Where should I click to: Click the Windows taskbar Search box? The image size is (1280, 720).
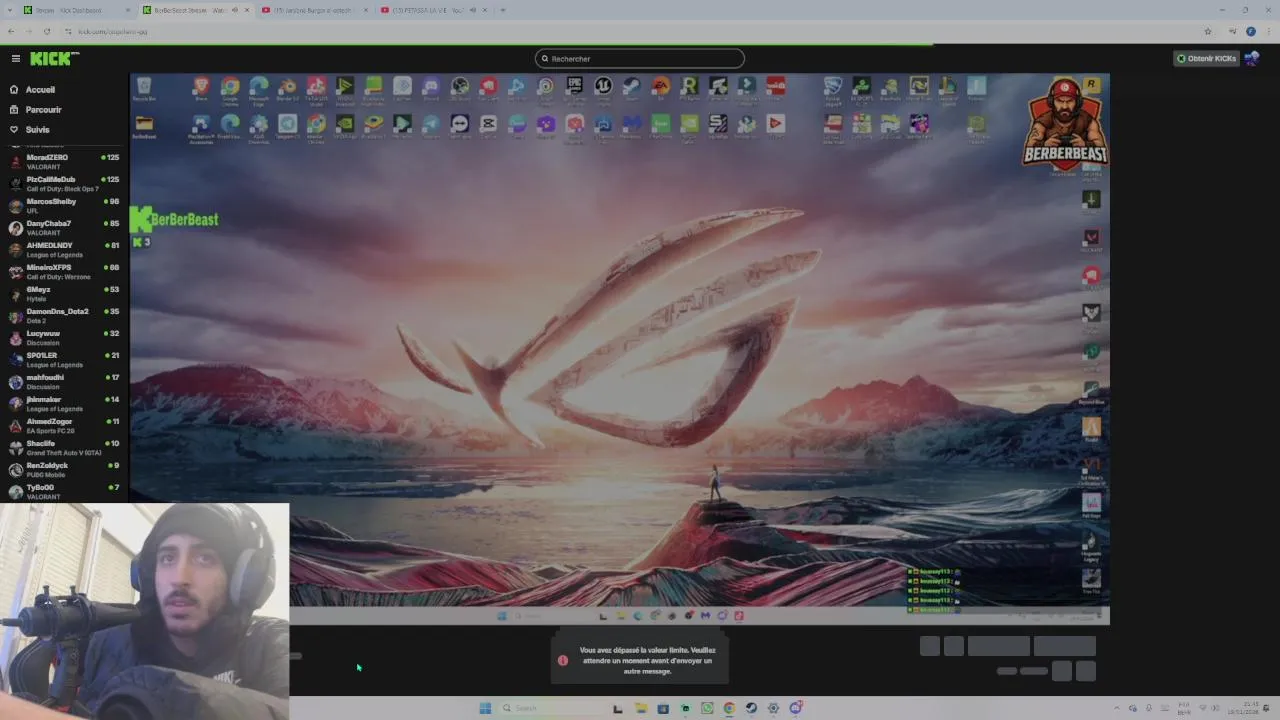tap(550, 708)
